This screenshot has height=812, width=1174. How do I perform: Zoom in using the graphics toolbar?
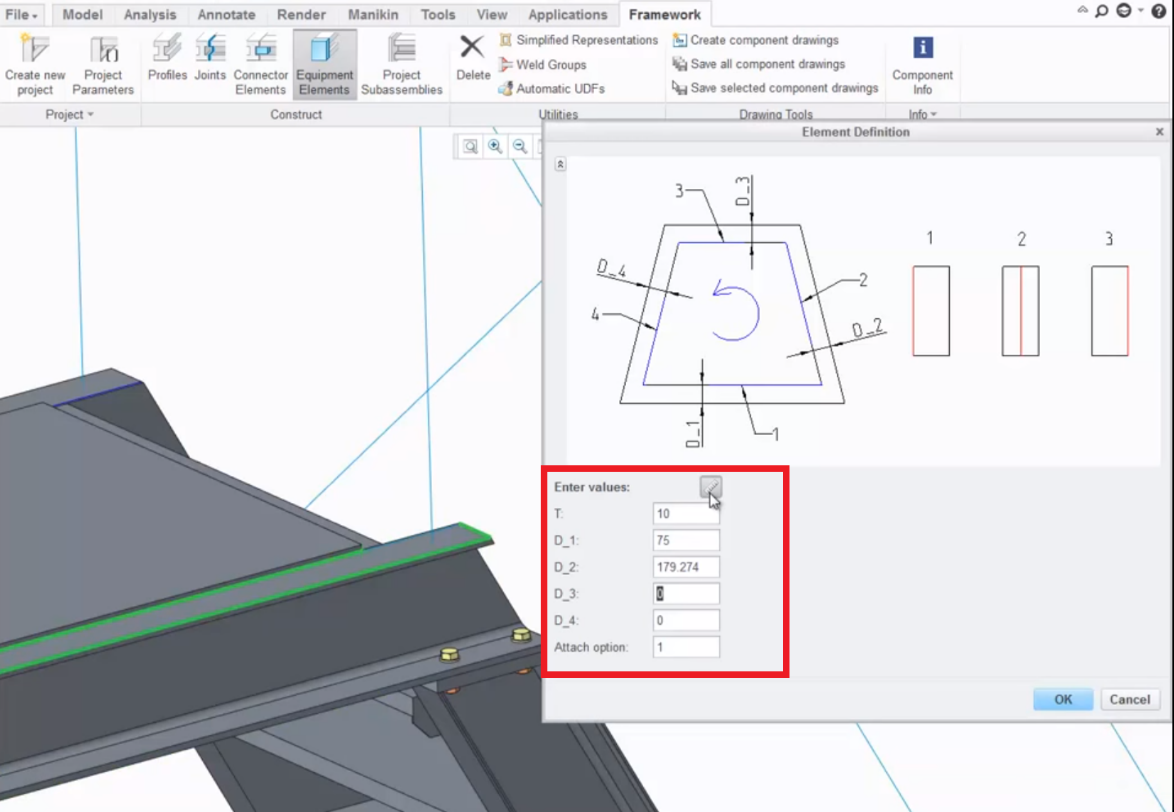(495, 147)
